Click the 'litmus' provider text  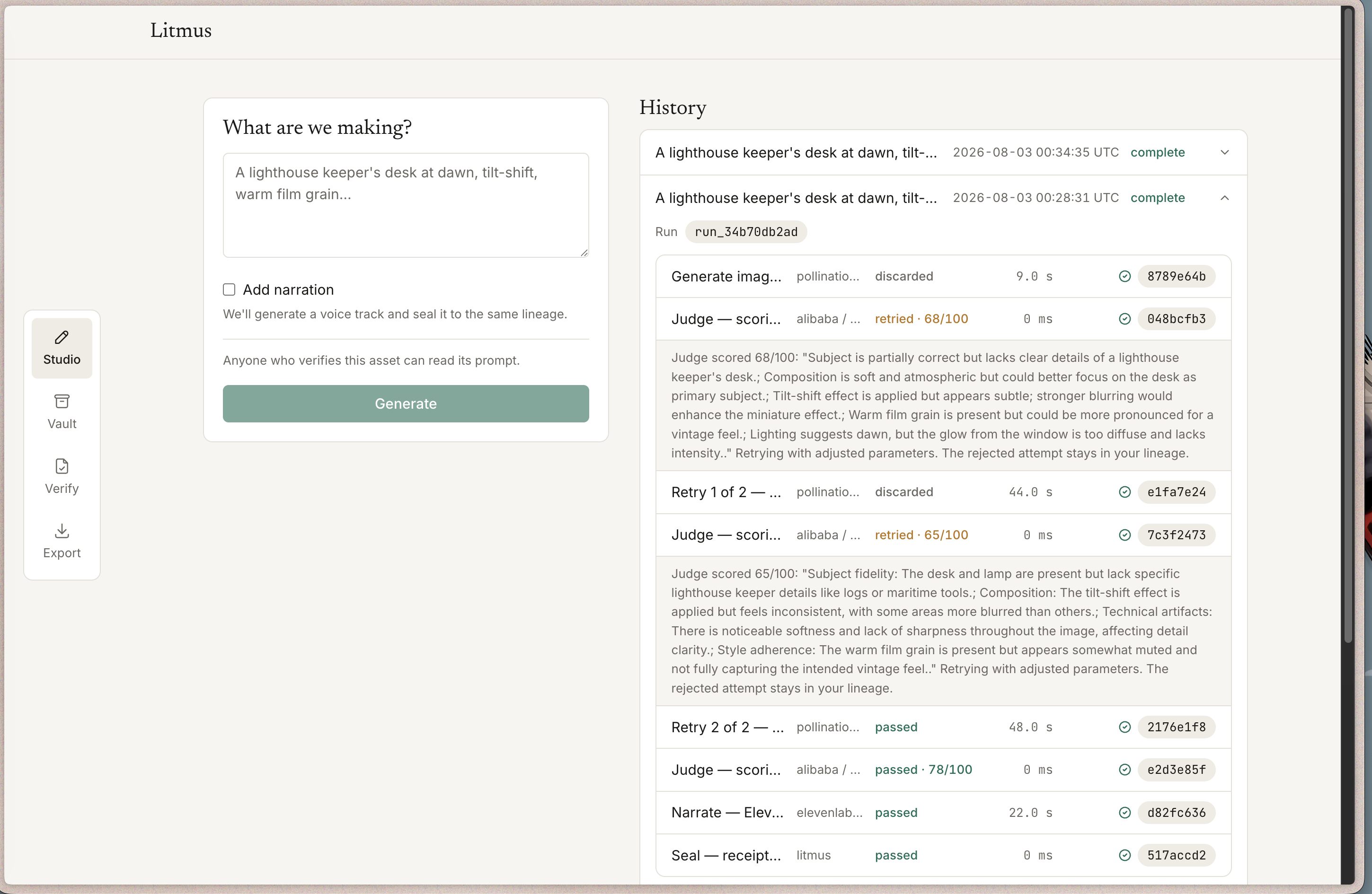[x=813, y=855]
